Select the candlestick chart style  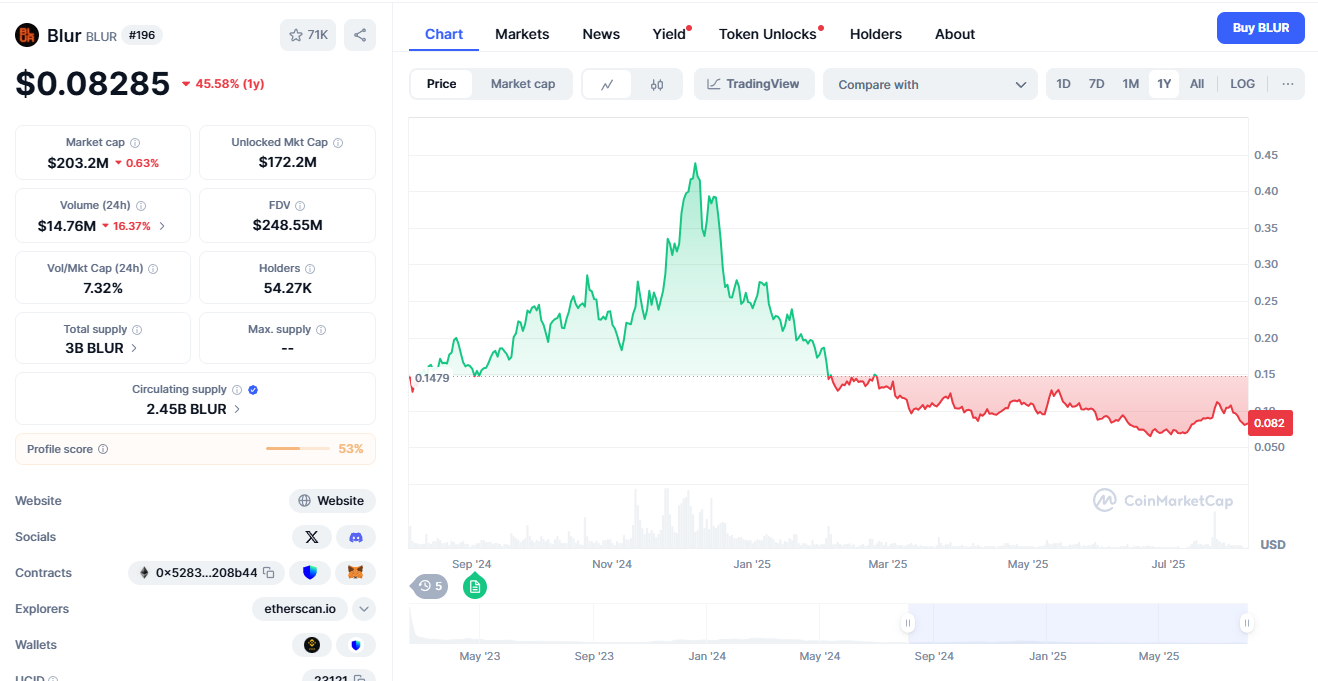(x=657, y=85)
